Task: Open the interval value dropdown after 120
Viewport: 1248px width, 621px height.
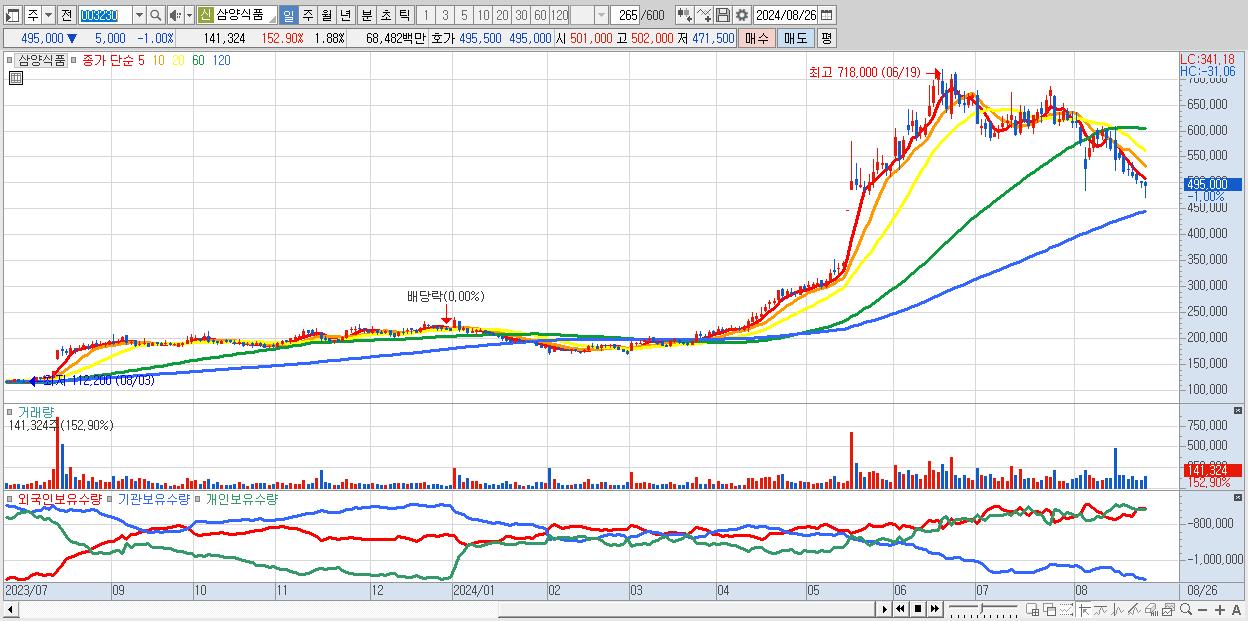Action: (x=601, y=15)
